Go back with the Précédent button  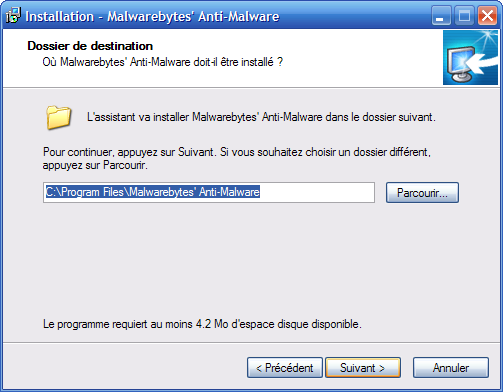coord(285,368)
